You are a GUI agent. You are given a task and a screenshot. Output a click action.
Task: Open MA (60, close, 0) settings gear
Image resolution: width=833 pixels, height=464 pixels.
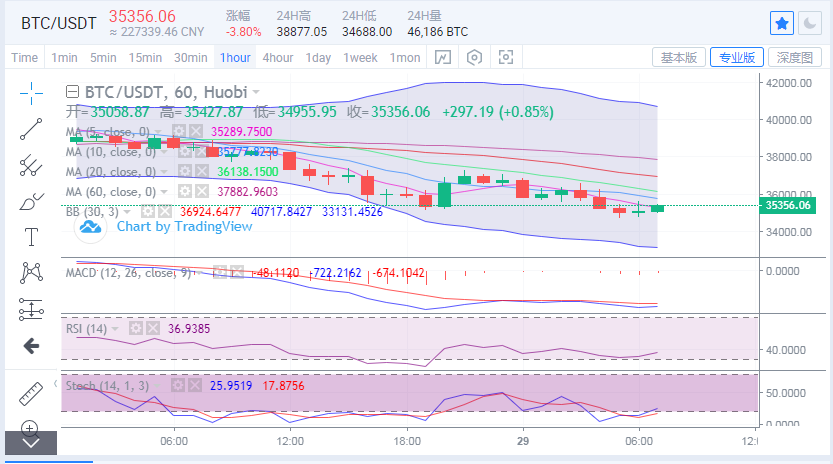point(184,191)
